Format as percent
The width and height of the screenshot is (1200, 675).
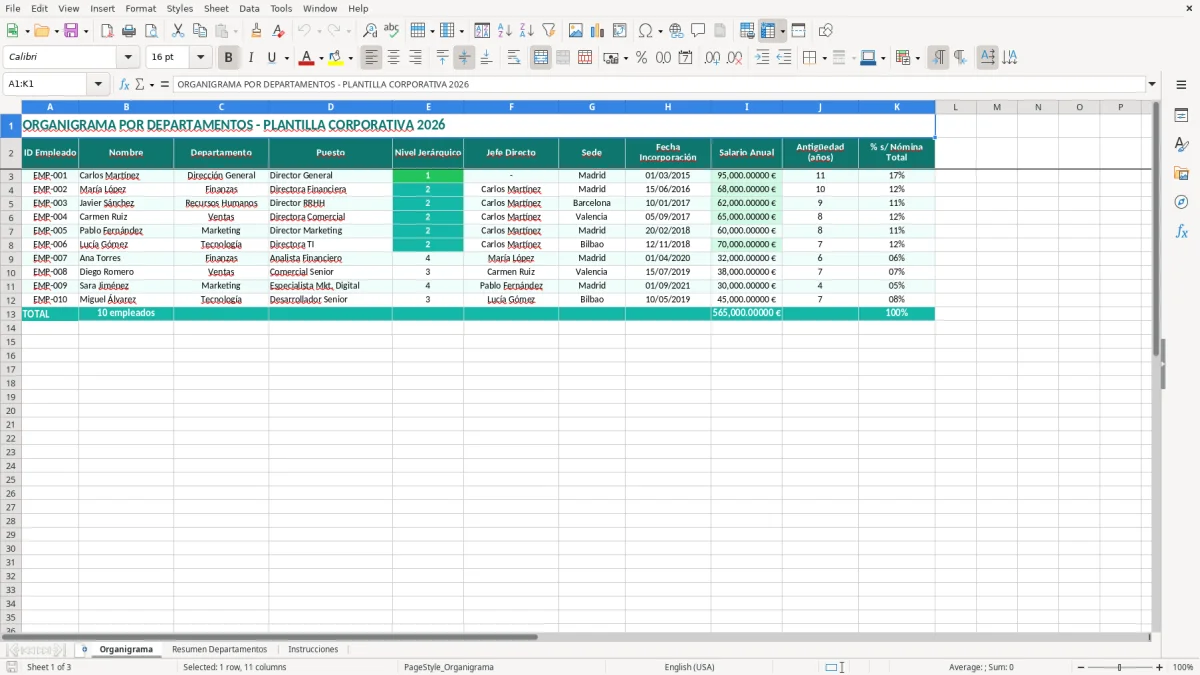pos(641,58)
